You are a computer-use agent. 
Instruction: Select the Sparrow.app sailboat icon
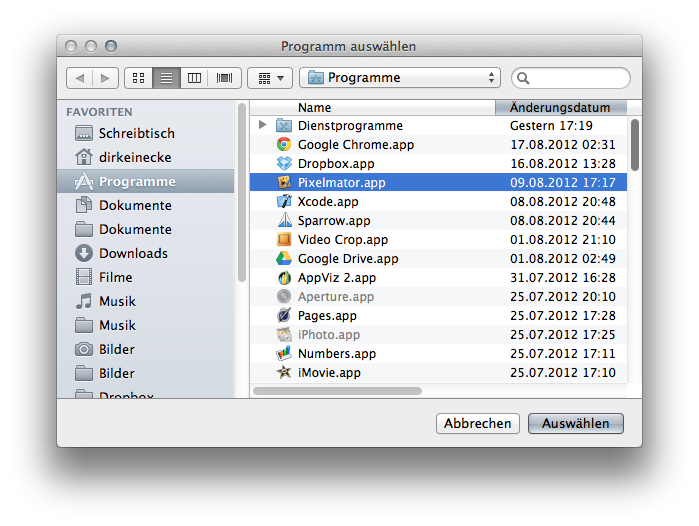coord(284,221)
